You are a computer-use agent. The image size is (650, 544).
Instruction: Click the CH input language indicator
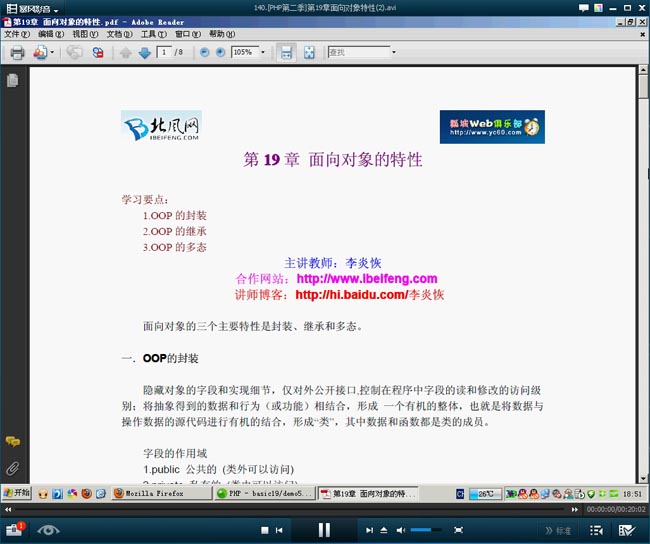[460, 494]
